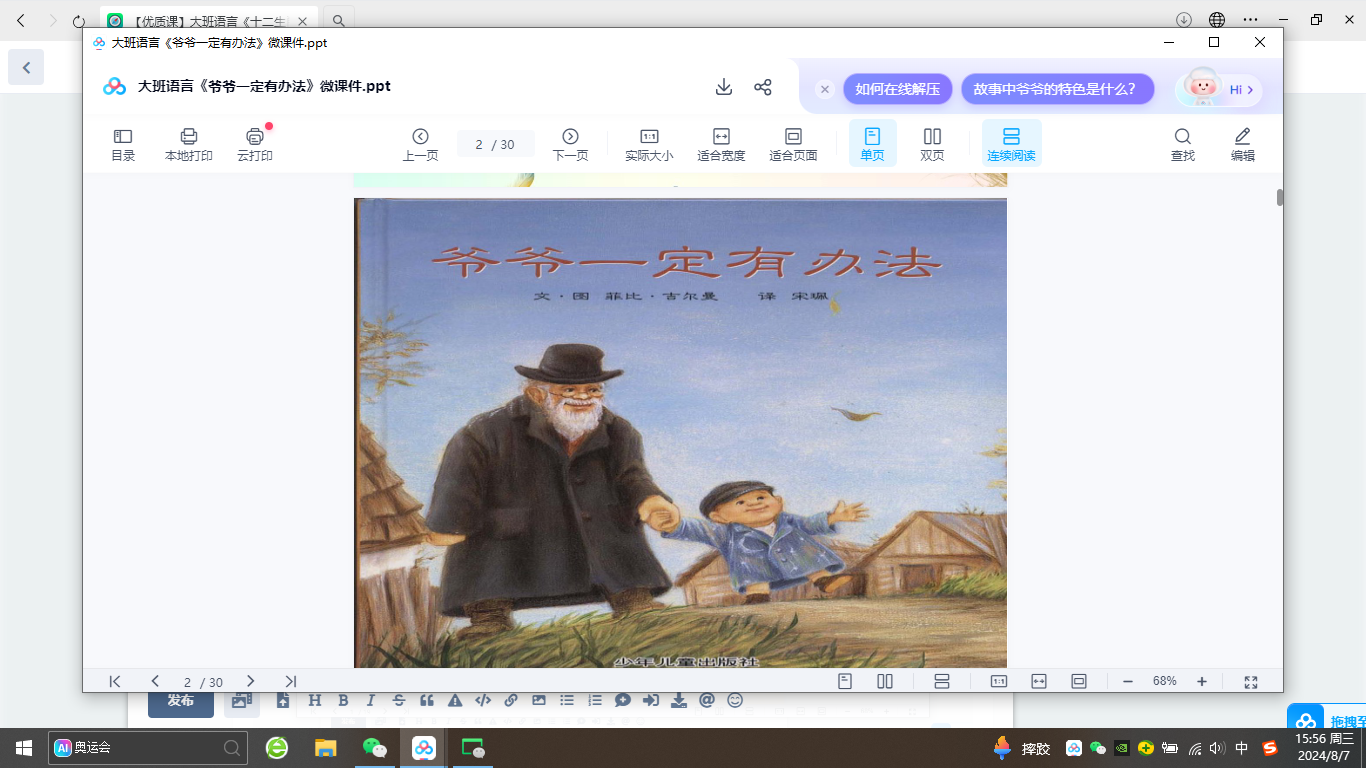1366x768 pixels.
Task: Dismiss the AI suggestion bar with X
Action: [825, 89]
